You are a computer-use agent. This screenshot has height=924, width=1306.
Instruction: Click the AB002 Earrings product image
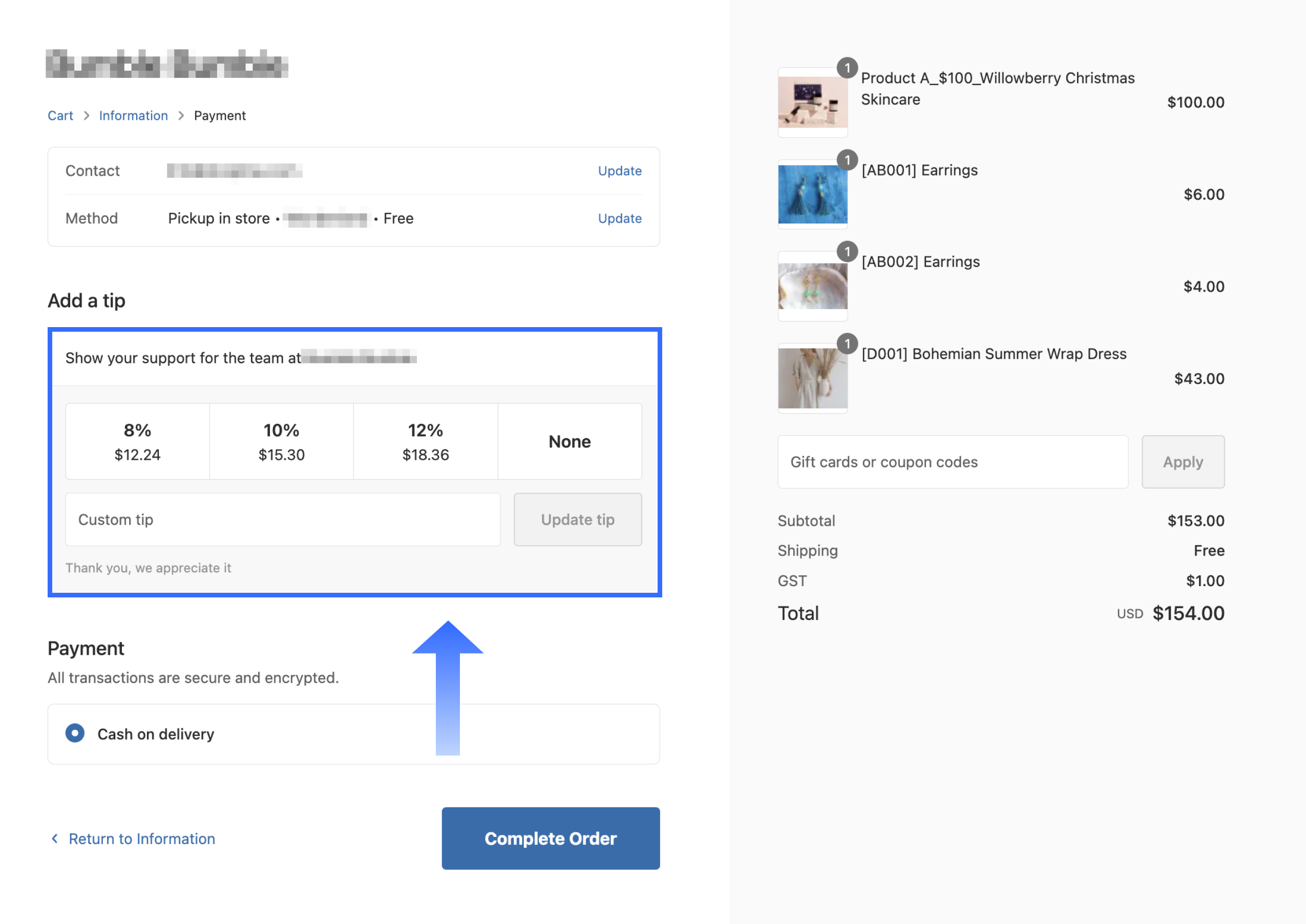813,286
